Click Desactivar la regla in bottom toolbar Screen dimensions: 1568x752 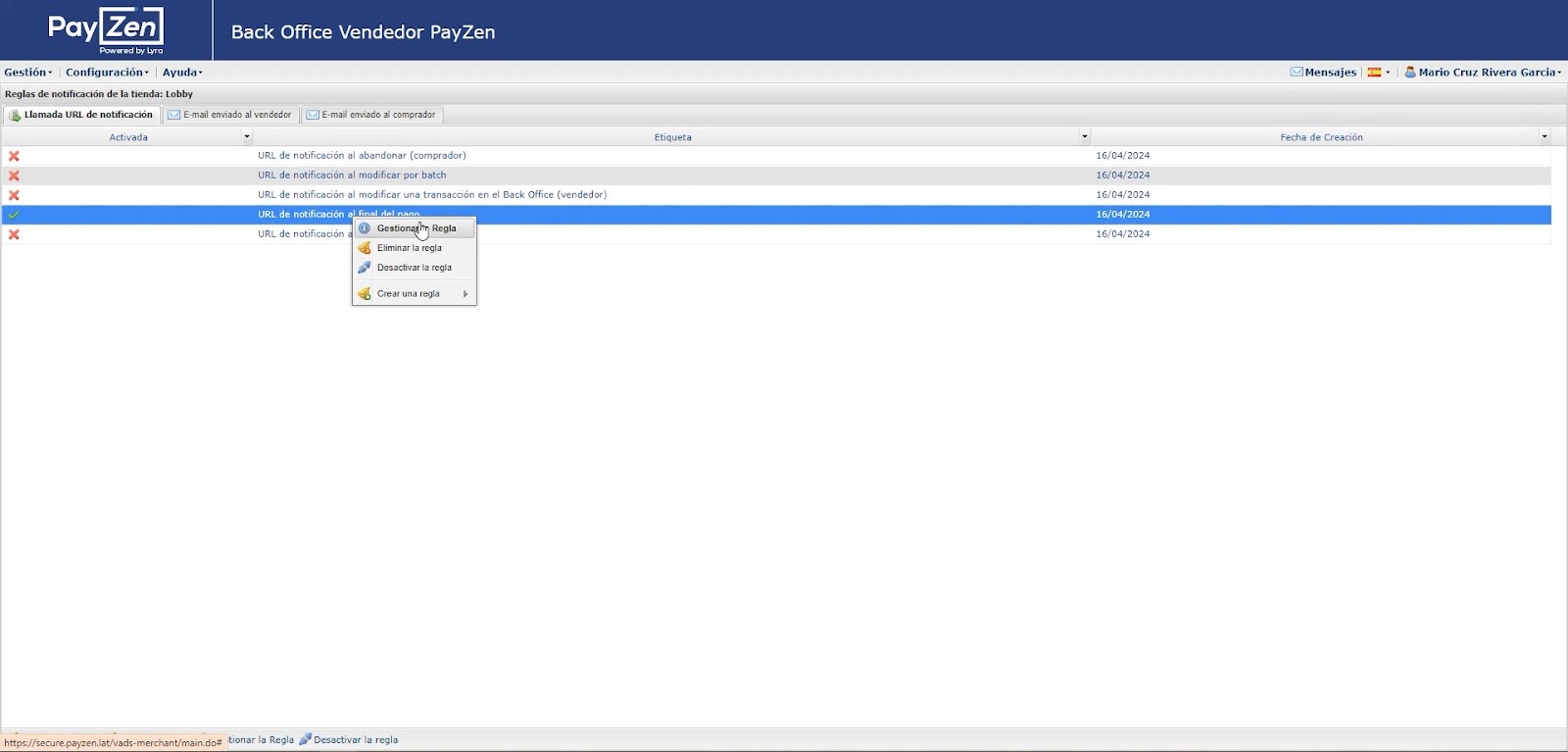(355, 740)
